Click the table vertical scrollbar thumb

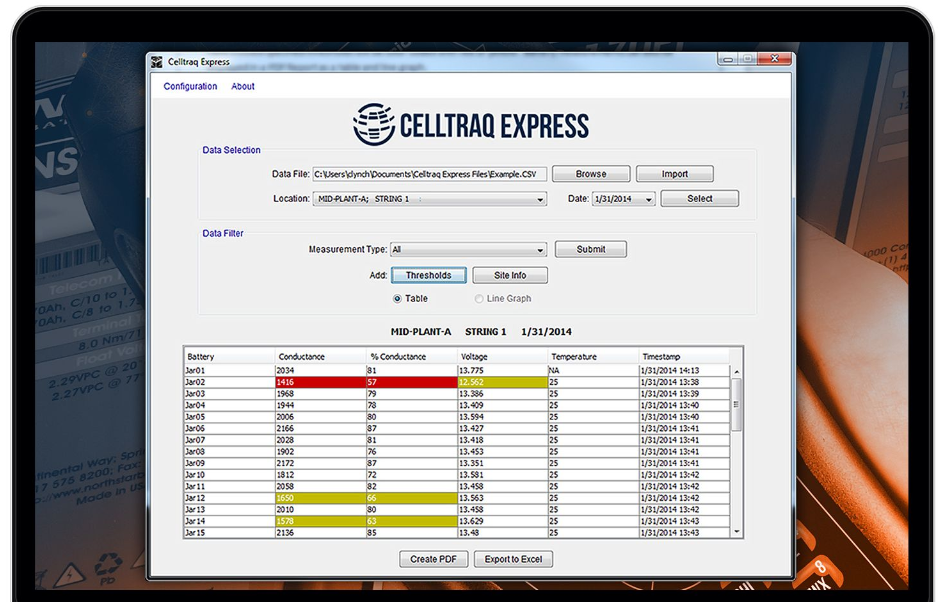click(x=736, y=404)
